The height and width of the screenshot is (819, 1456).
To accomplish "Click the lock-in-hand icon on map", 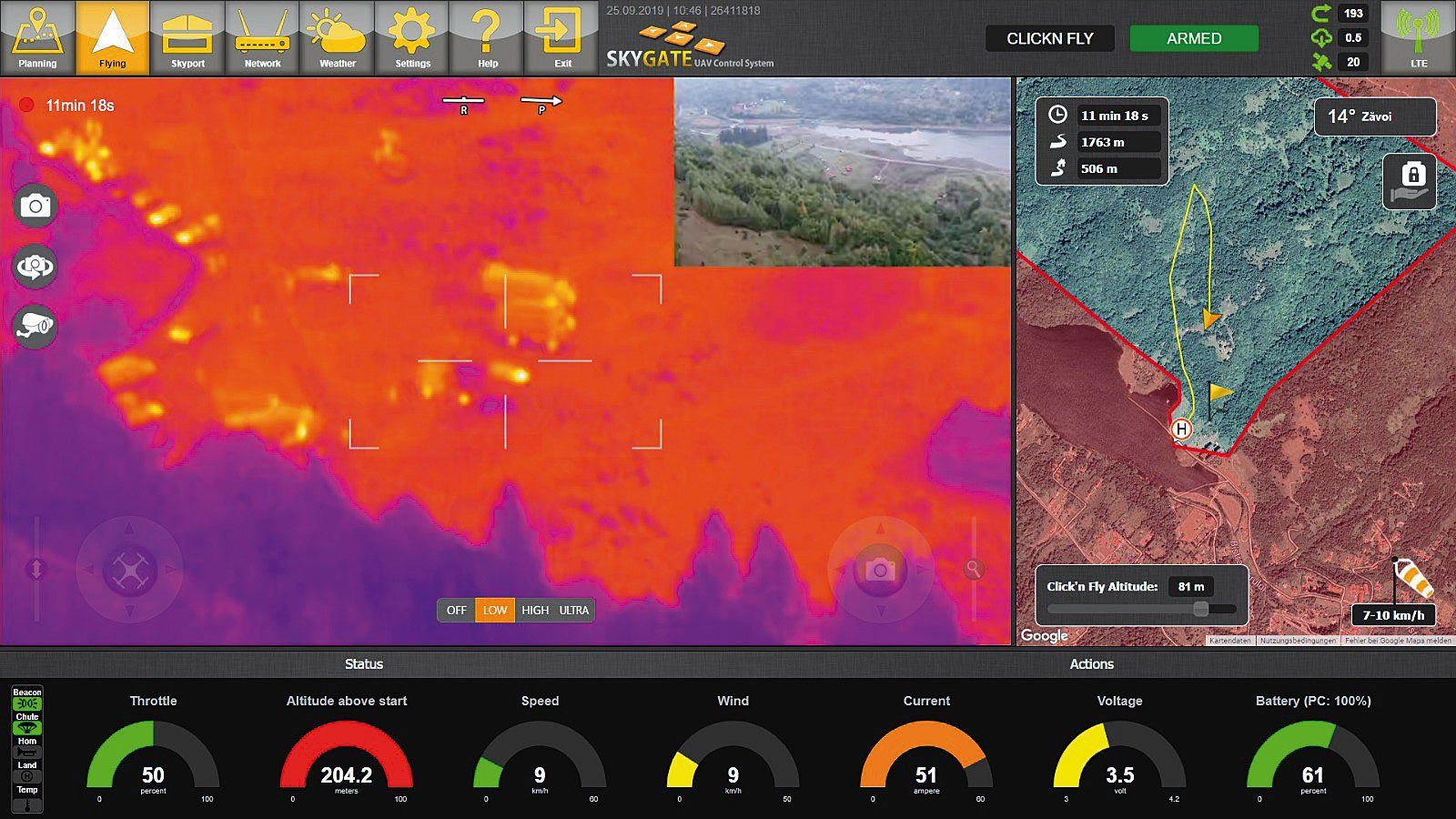I will 1409,181.
